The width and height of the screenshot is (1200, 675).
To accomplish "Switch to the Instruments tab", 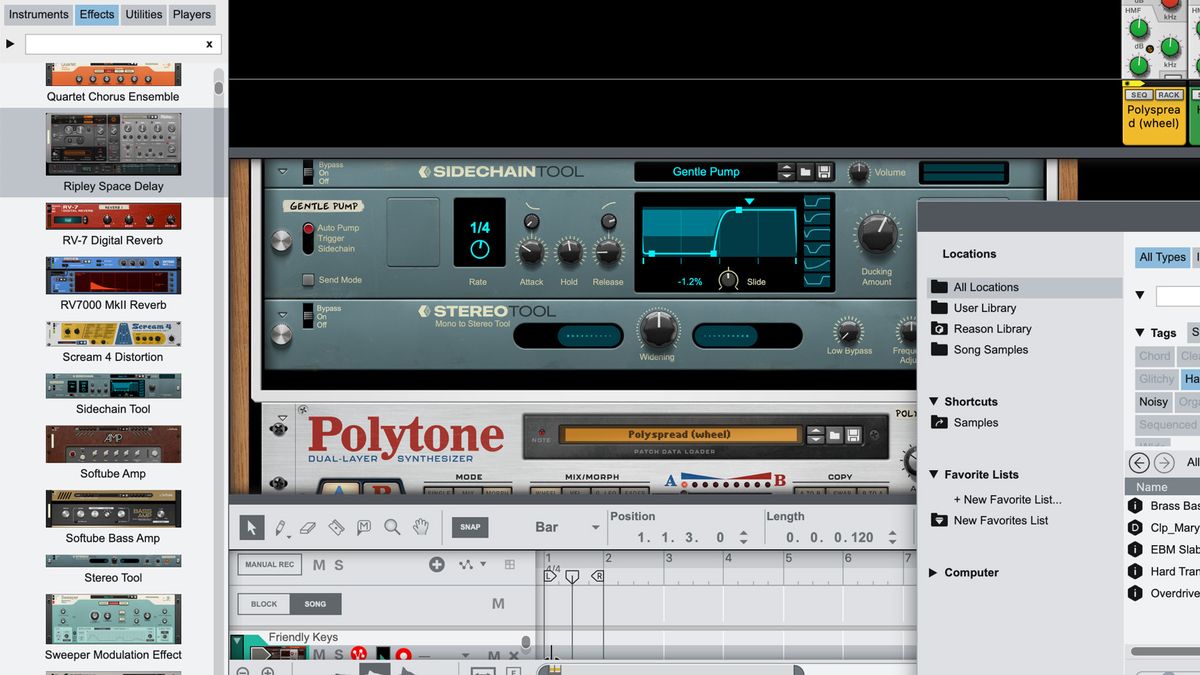I will click(38, 14).
